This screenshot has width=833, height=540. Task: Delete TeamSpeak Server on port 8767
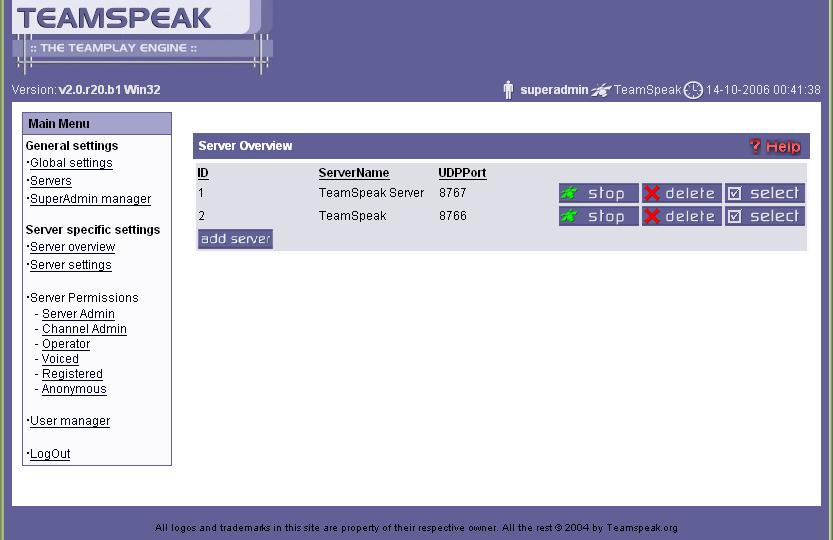[x=682, y=193]
